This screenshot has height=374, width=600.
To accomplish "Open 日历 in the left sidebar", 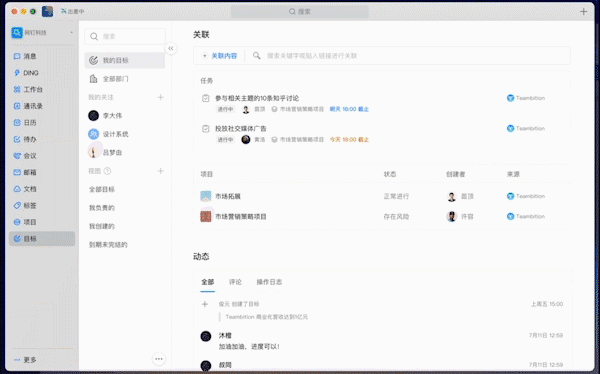I will (42, 122).
